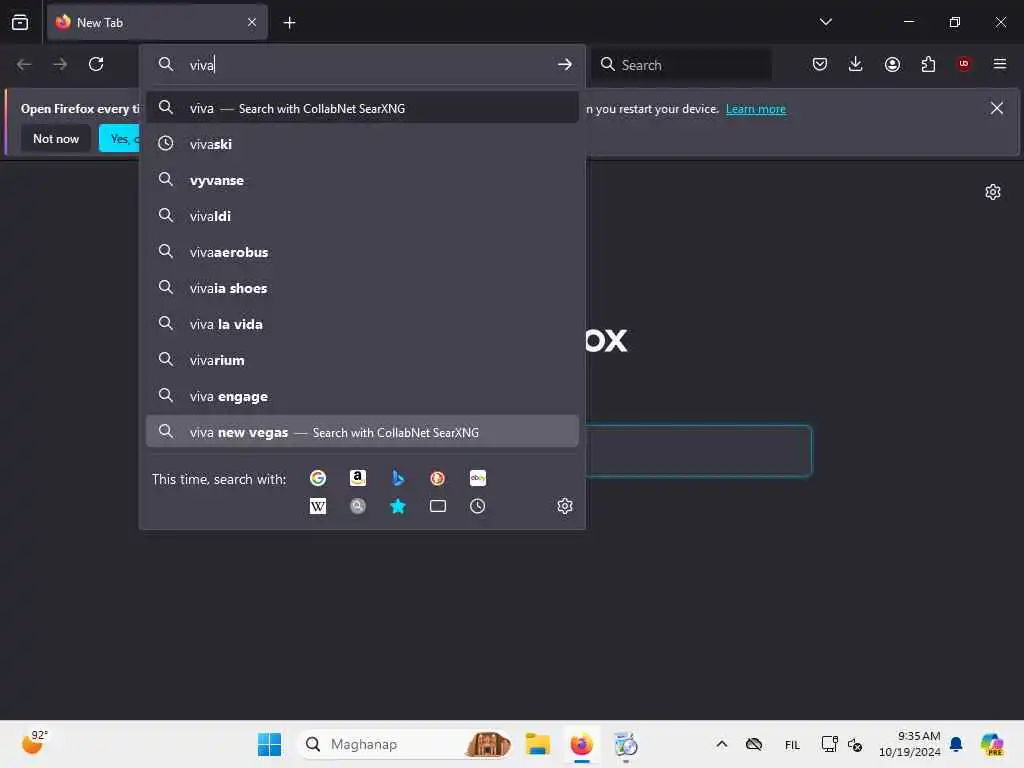Show hidden system tray icons
The image size is (1024, 768).
[x=722, y=744]
